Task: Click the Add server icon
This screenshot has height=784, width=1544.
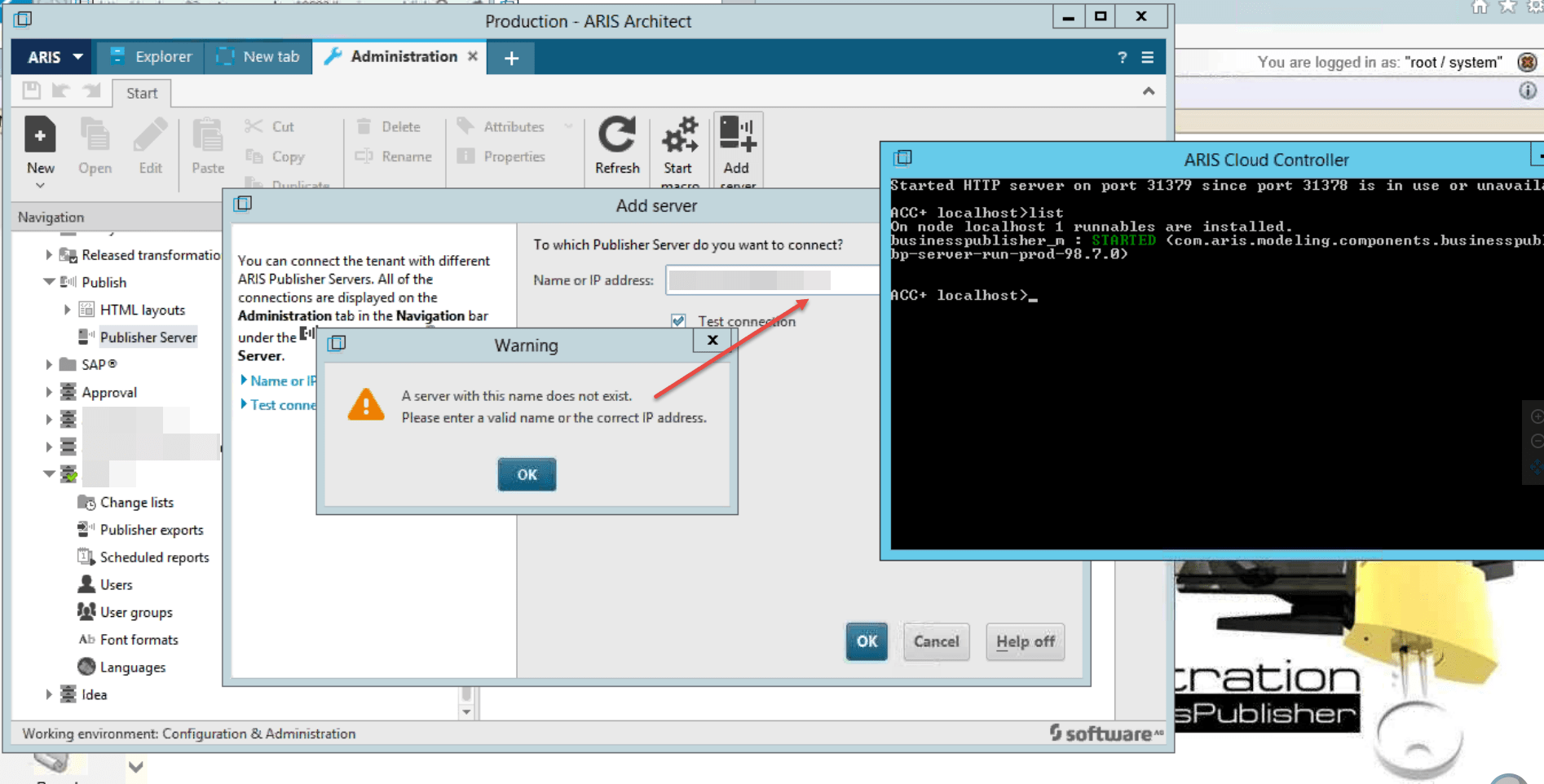Action: tap(738, 134)
